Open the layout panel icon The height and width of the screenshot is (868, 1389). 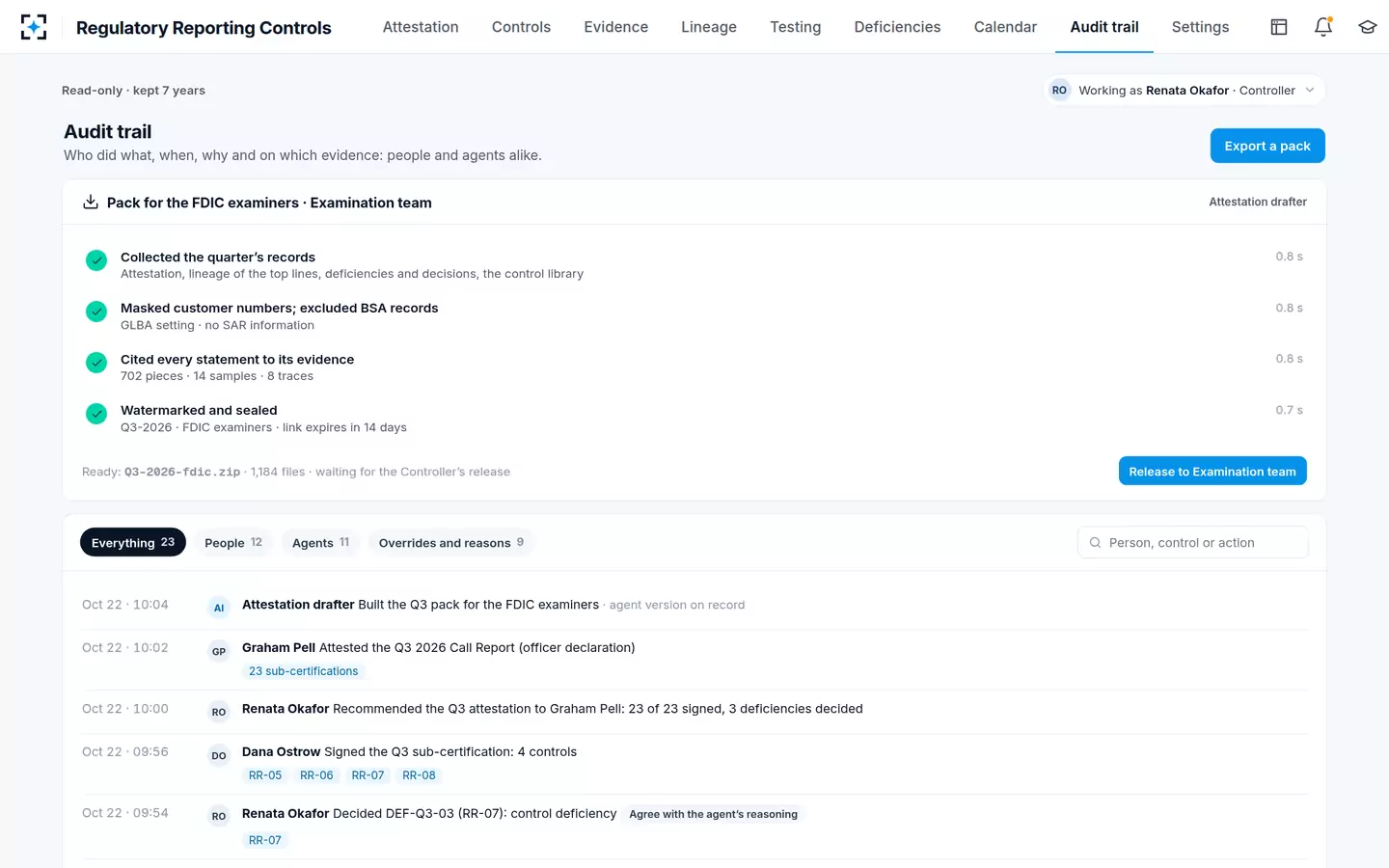pos(1279,27)
